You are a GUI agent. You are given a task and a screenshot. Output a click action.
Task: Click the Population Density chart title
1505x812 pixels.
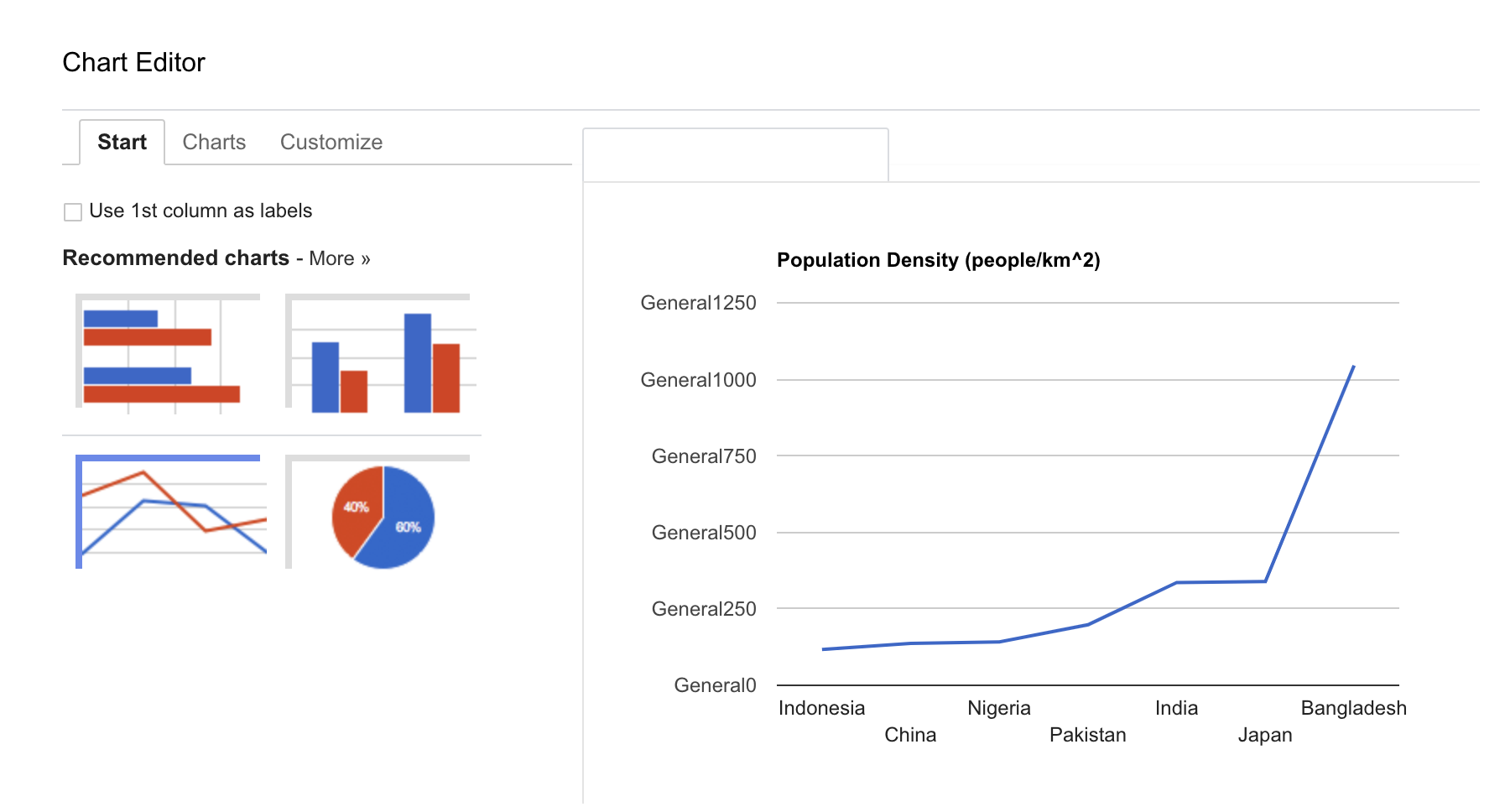pos(940,260)
